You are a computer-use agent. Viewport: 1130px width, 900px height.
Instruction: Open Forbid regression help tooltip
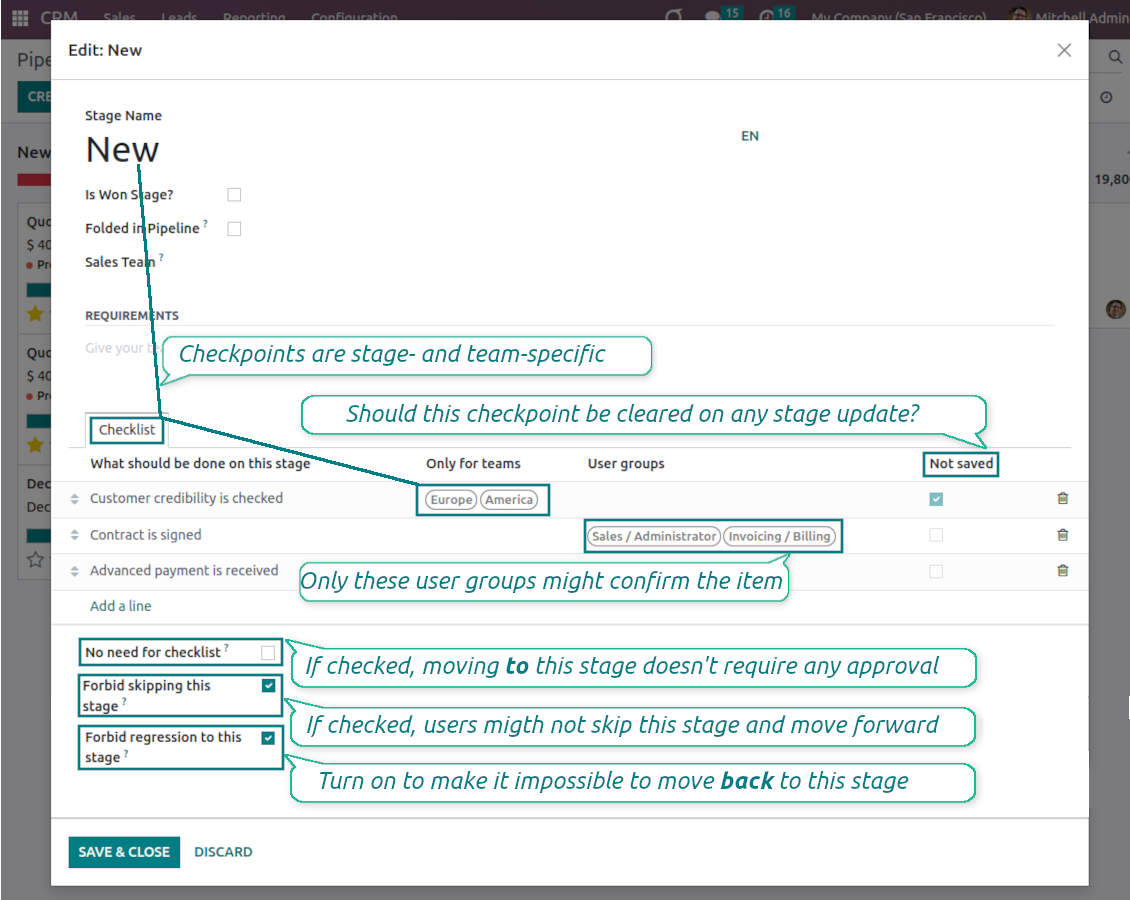pos(126,753)
